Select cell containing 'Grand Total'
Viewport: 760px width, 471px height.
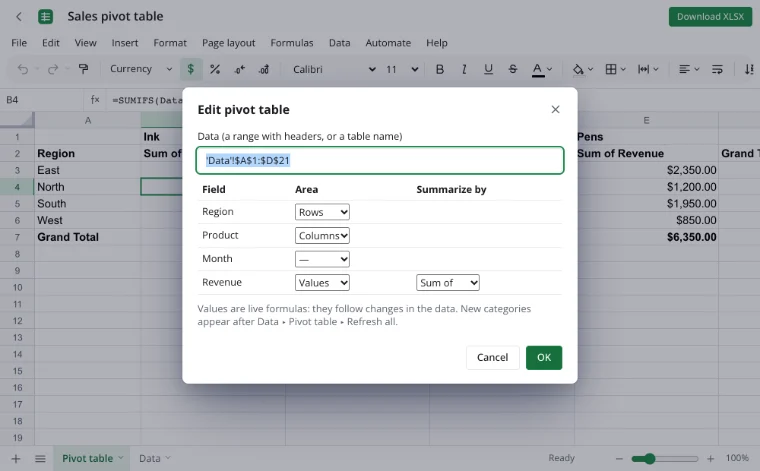point(88,237)
